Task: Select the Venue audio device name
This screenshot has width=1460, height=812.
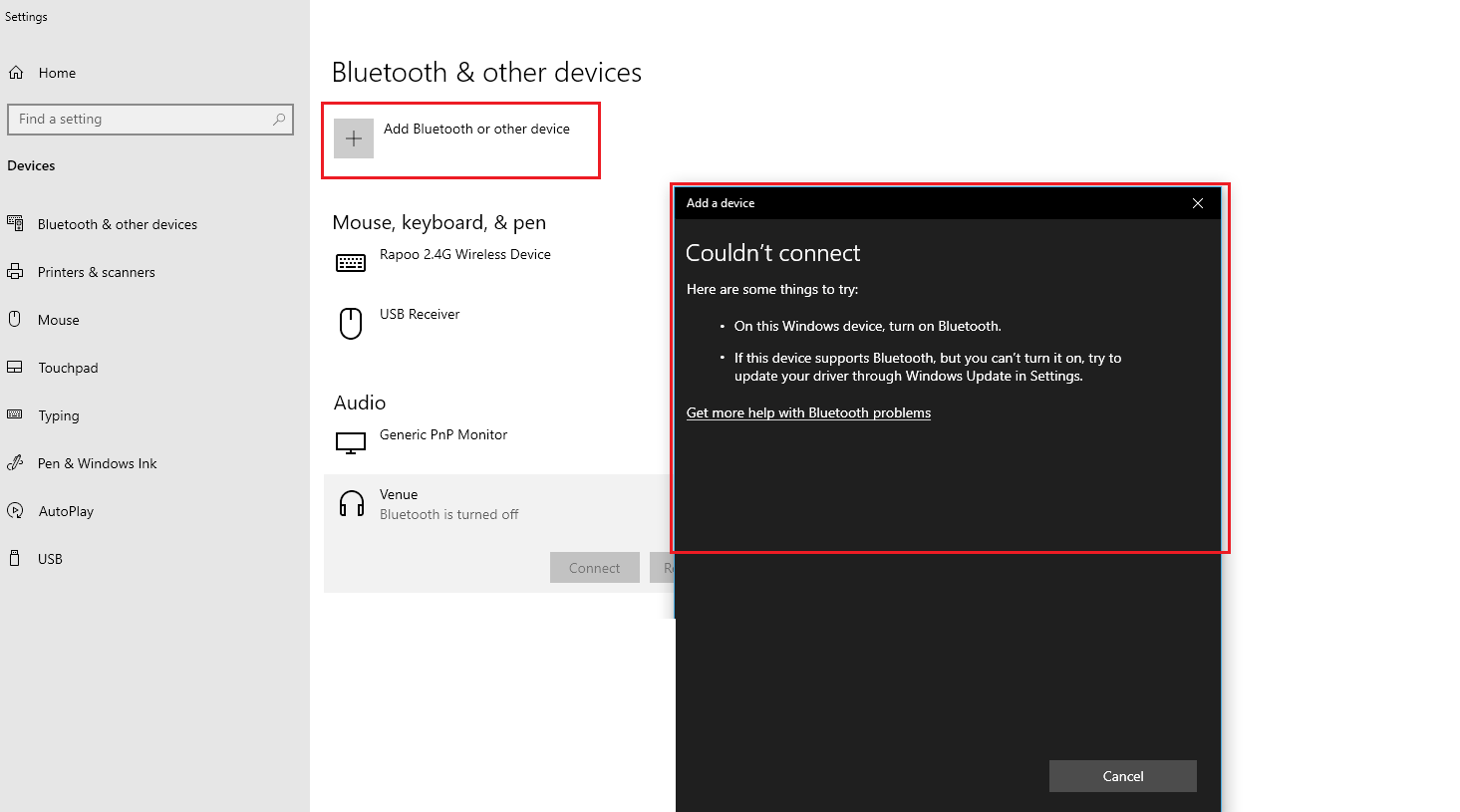Action: pyautogui.click(x=399, y=494)
